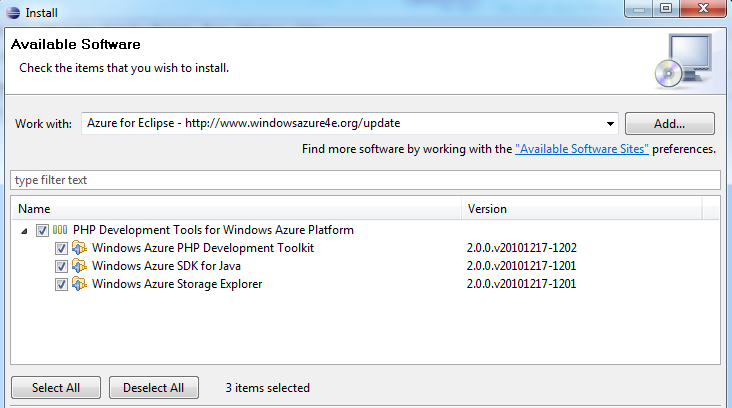This screenshot has width=732, height=408.
Task: Uncheck PHP Development Tools for Windows Azure Platform
Action: [42, 230]
